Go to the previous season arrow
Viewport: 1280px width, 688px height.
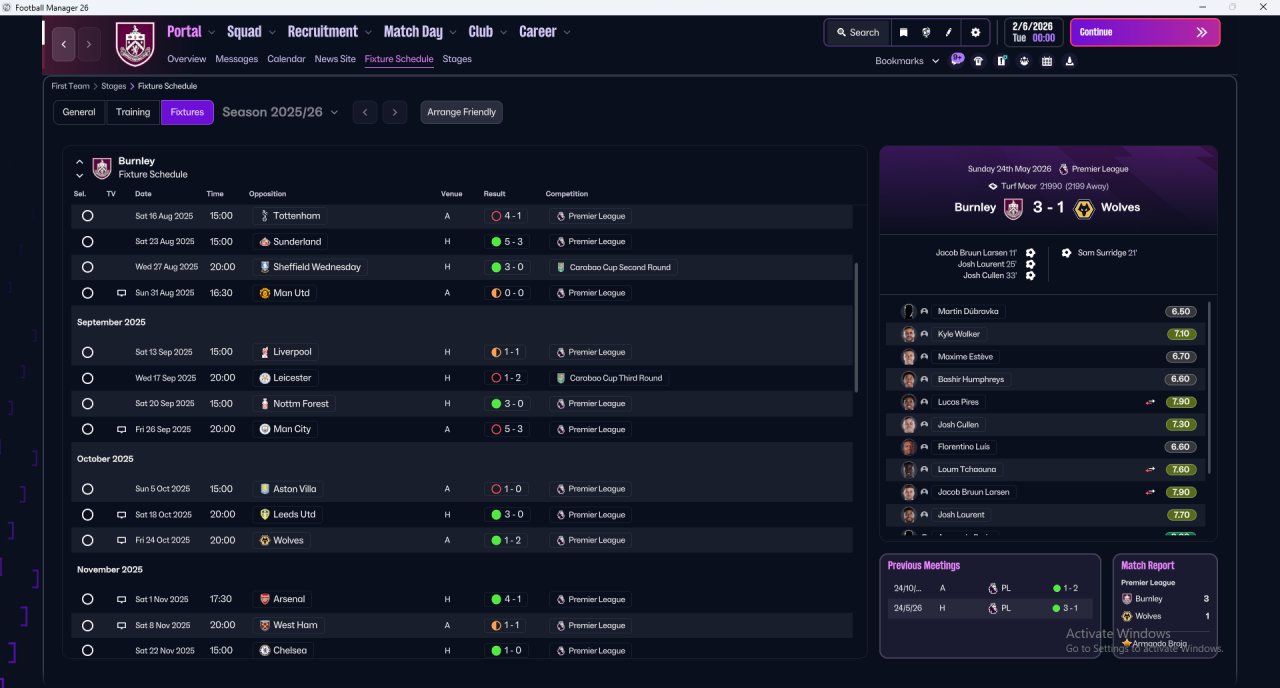point(365,112)
